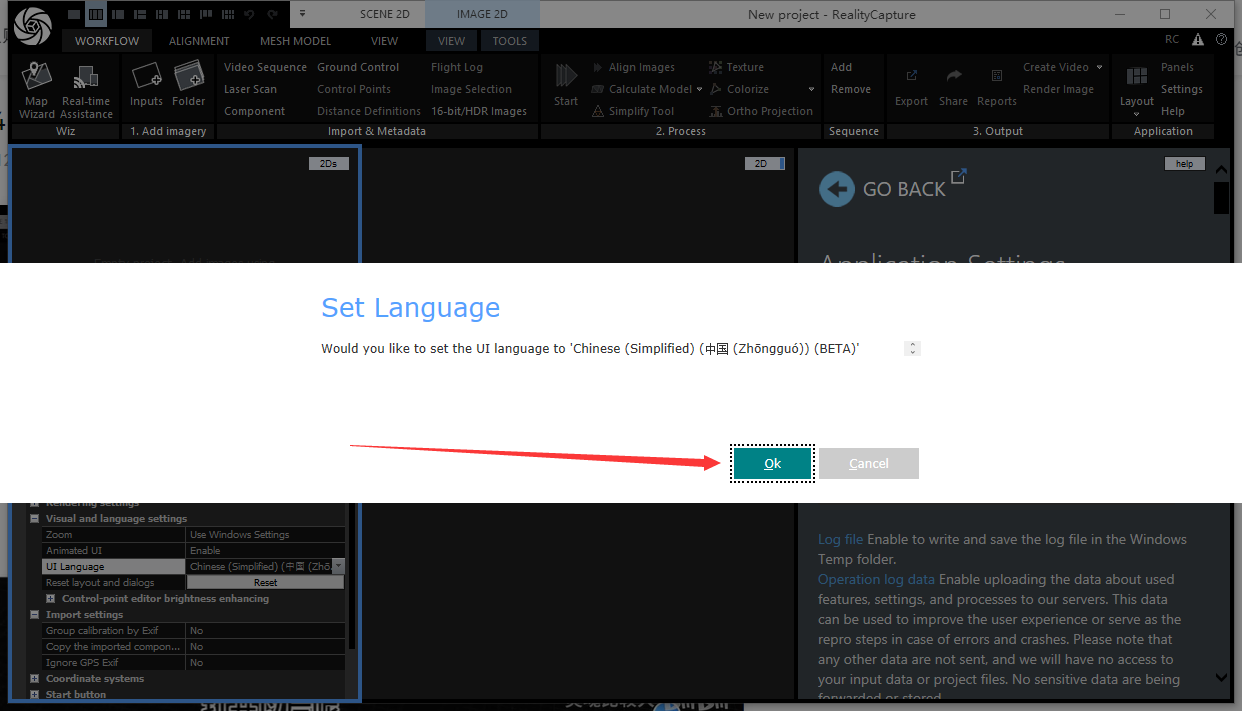Screen dimensions: 1242x711
Task: Click the Zoom setting value field
Action: (266, 535)
